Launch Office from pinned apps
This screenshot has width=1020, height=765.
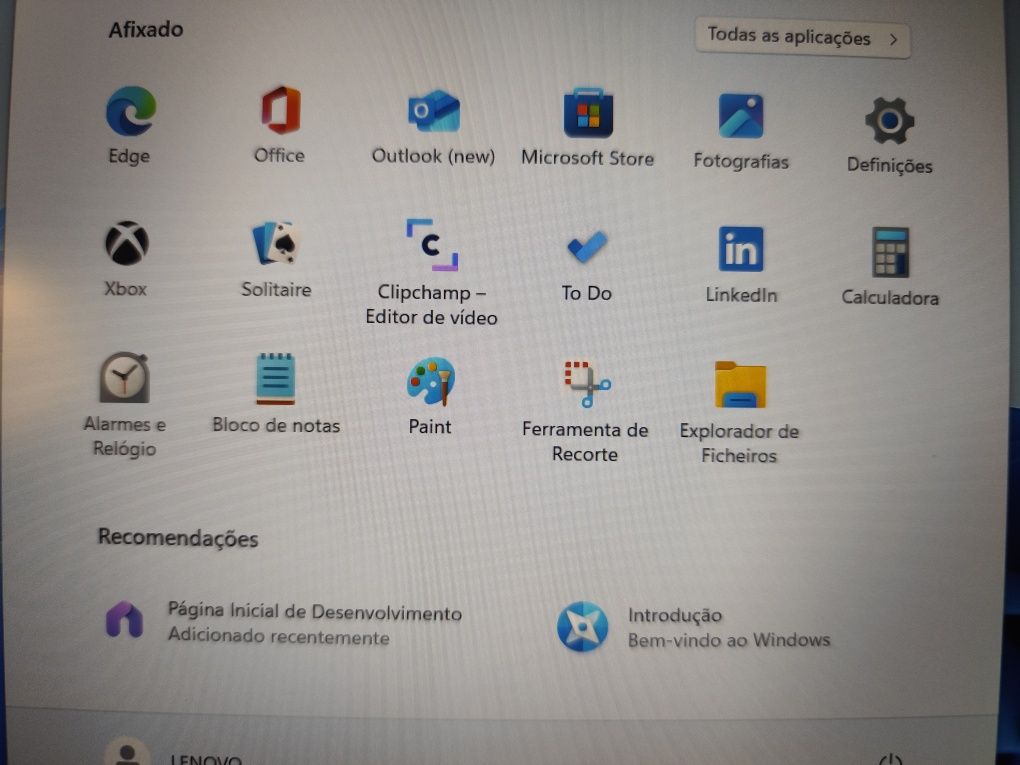click(280, 110)
